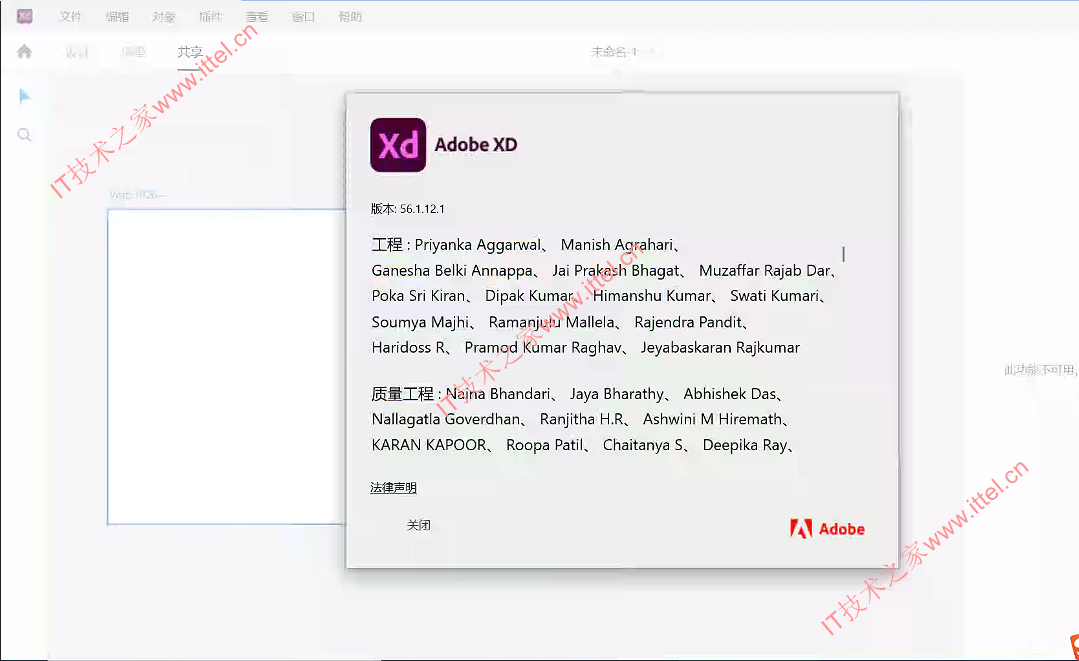1079x661 pixels.
Task: Open the 编辑 menu
Action: [x=117, y=17]
